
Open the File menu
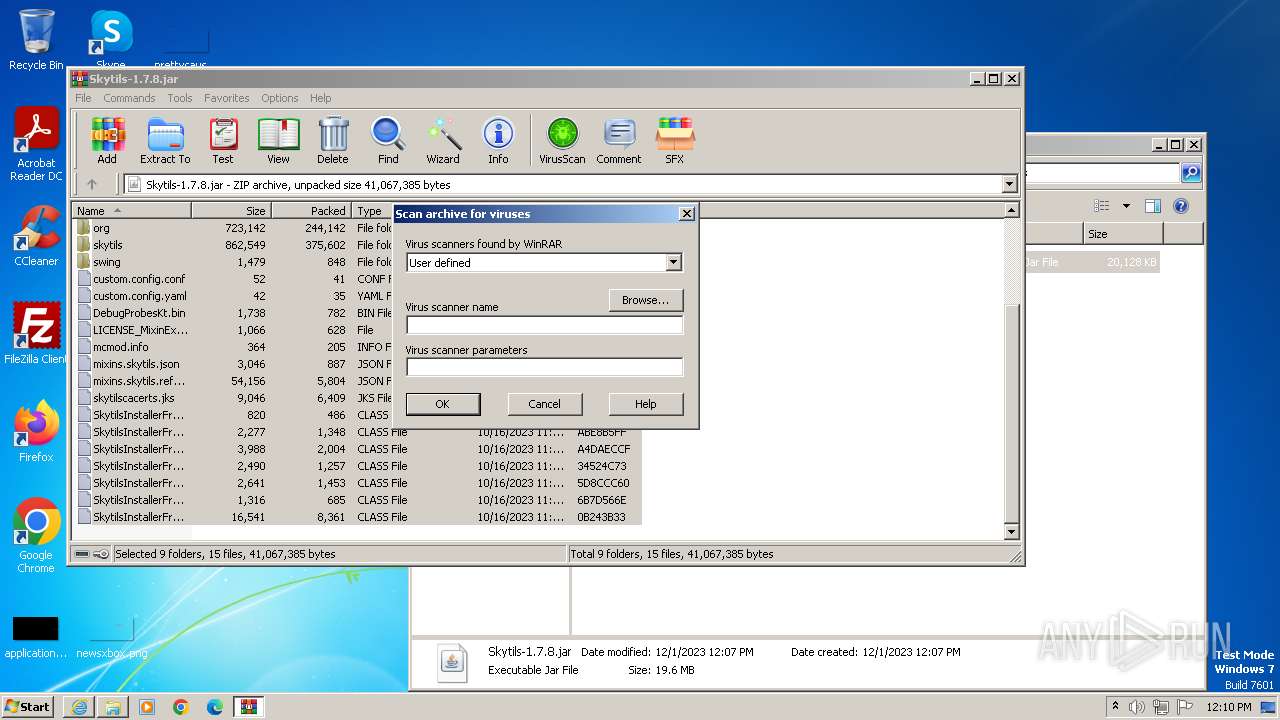83,98
